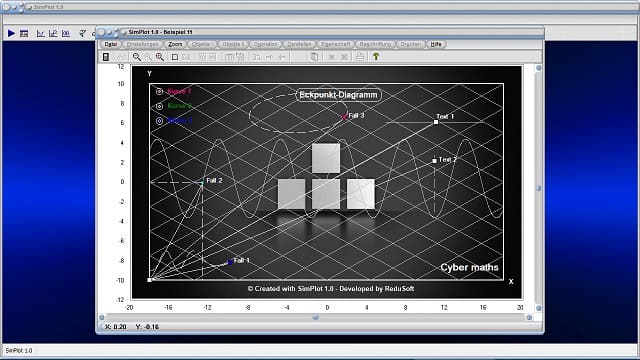640x360 pixels.
Task: Click the Fall 2 point marker
Action: coord(202,182)
